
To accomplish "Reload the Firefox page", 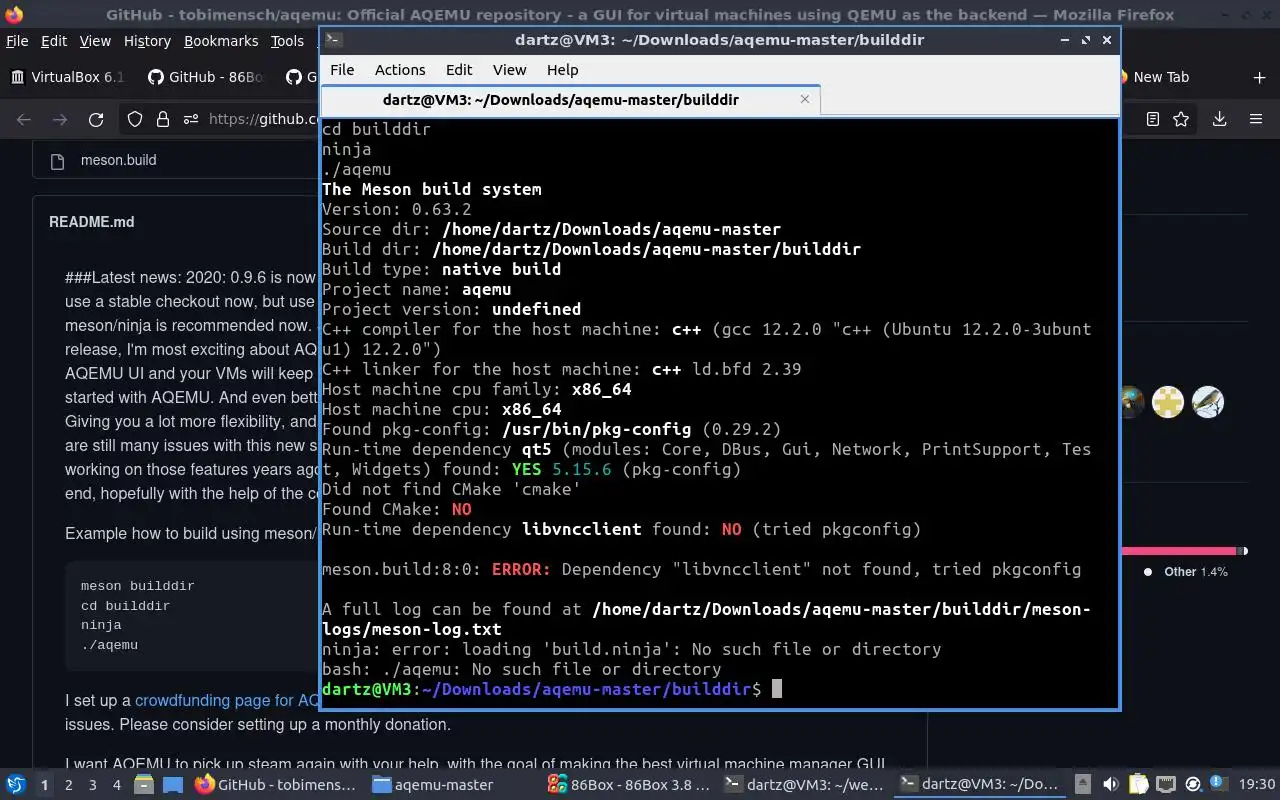I will click(x=96, y=119).
